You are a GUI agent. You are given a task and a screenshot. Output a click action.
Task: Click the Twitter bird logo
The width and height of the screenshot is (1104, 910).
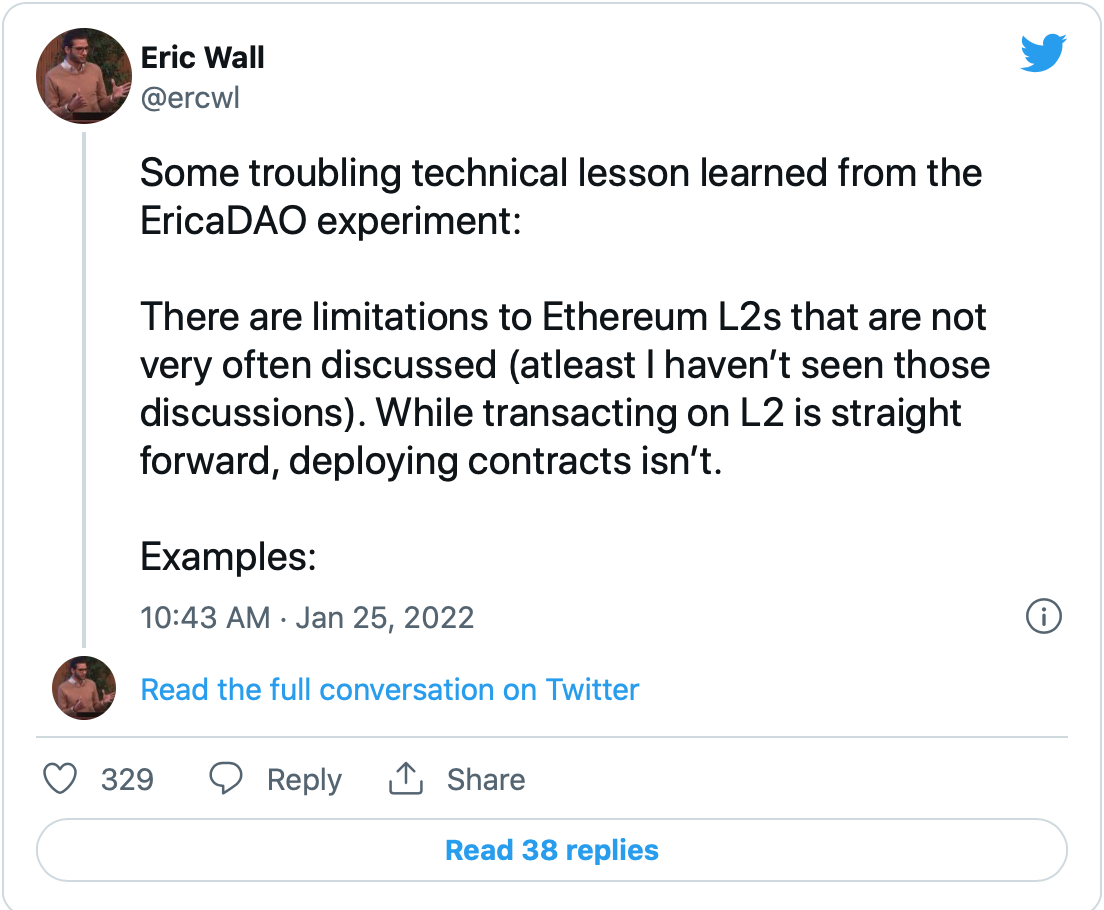pos(1043,53)
